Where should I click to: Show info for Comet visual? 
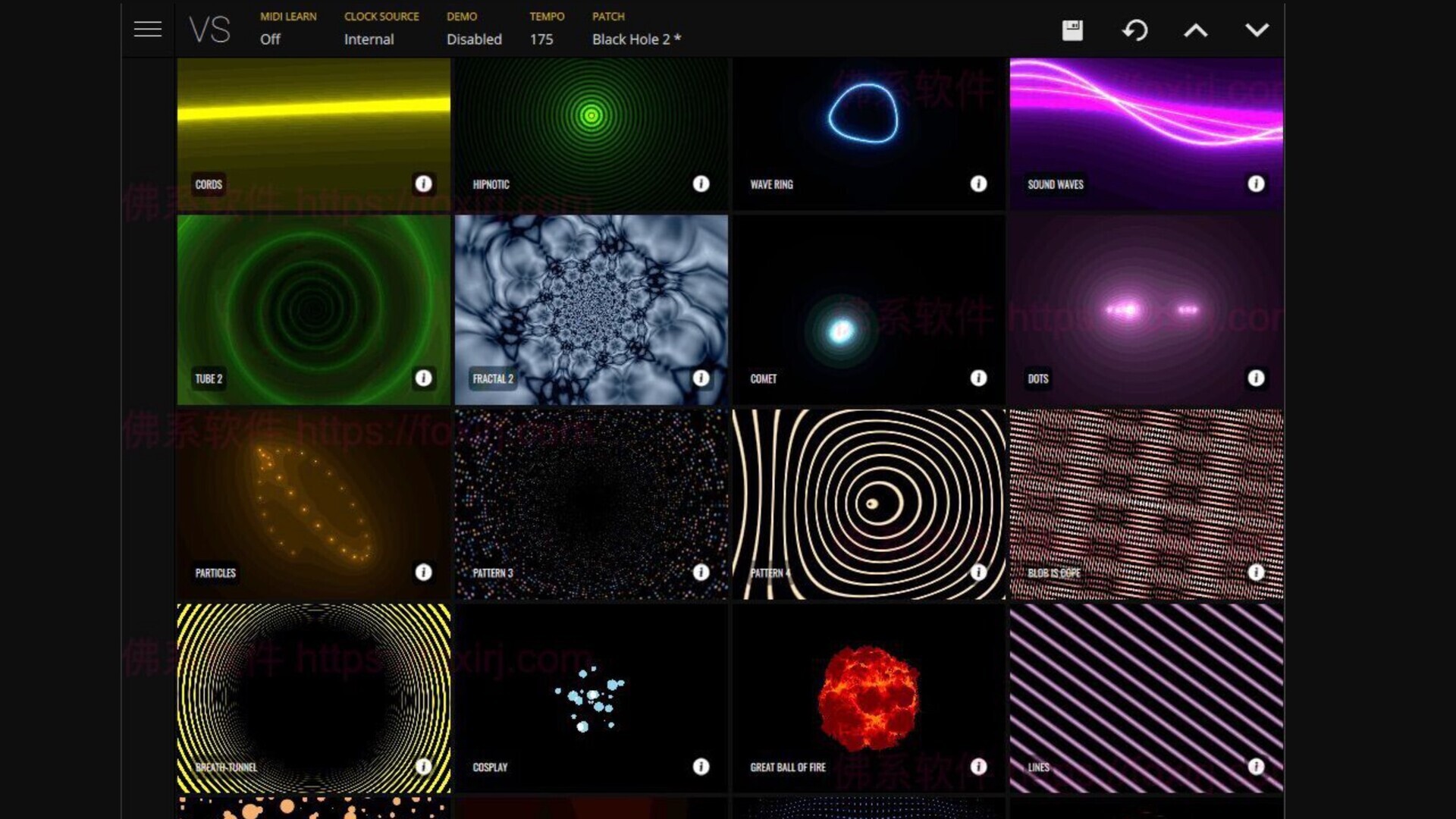coord(978,378)
